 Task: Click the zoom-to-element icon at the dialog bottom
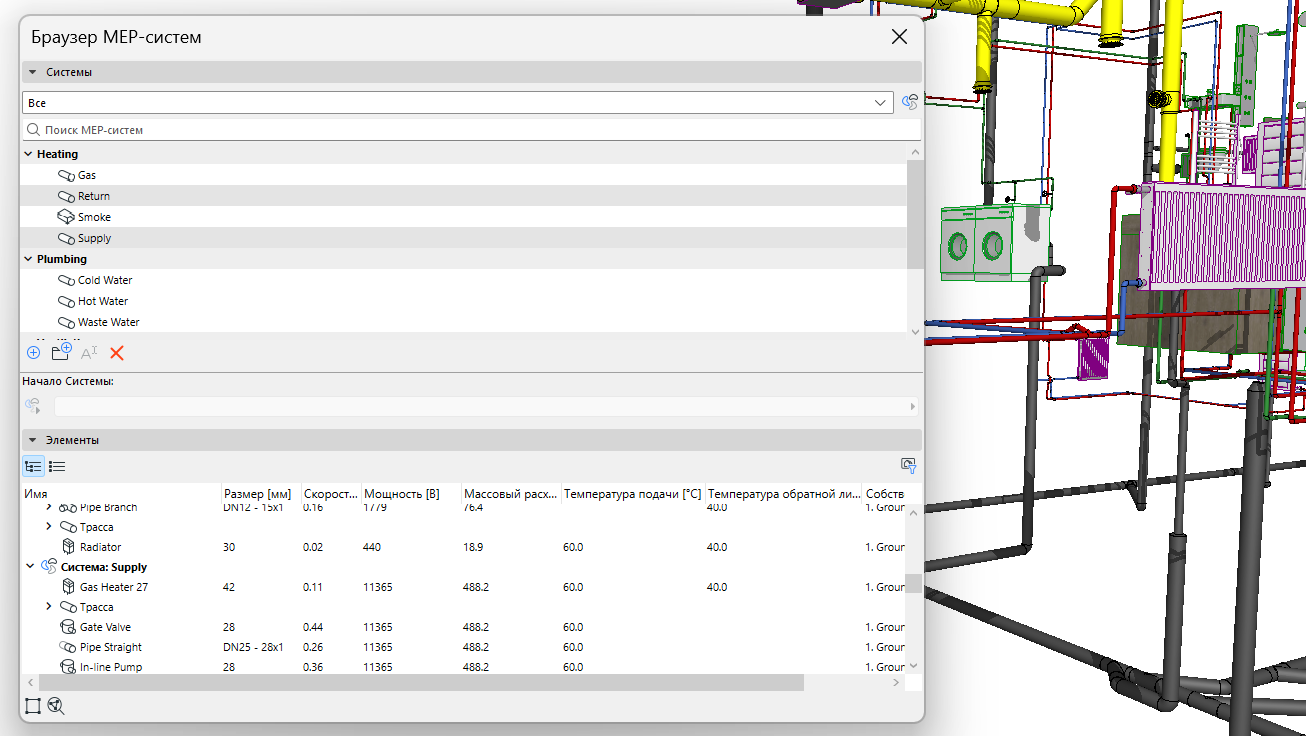coord(56,706)
